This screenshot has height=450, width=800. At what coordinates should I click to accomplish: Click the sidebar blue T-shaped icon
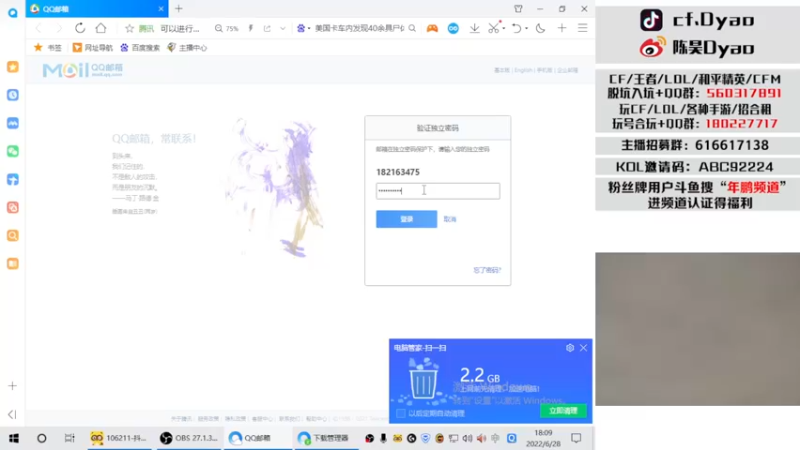(13, 179)
